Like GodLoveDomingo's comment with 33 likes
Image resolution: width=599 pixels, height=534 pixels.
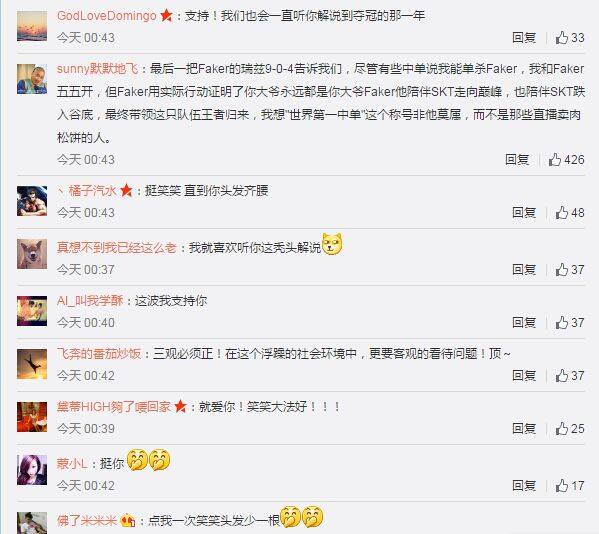point(570,38)
